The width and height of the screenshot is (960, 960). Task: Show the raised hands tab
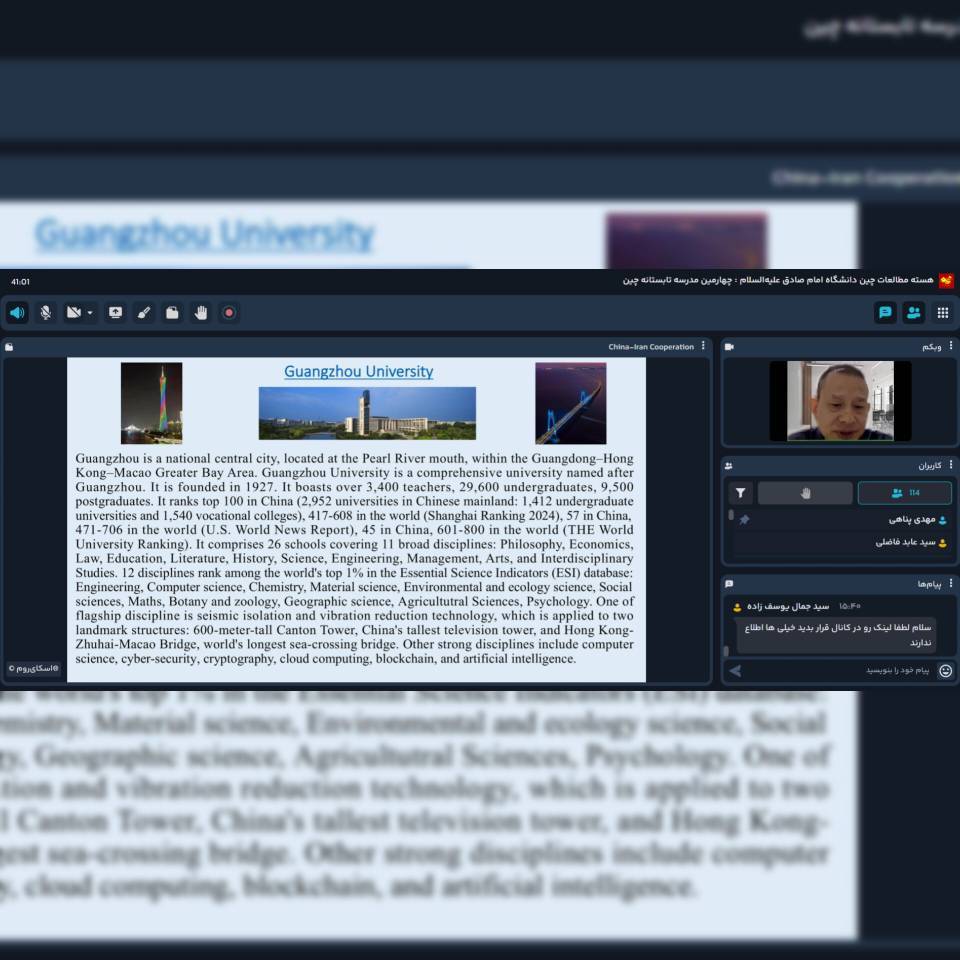pyautogui.click(x=805, y=493)
